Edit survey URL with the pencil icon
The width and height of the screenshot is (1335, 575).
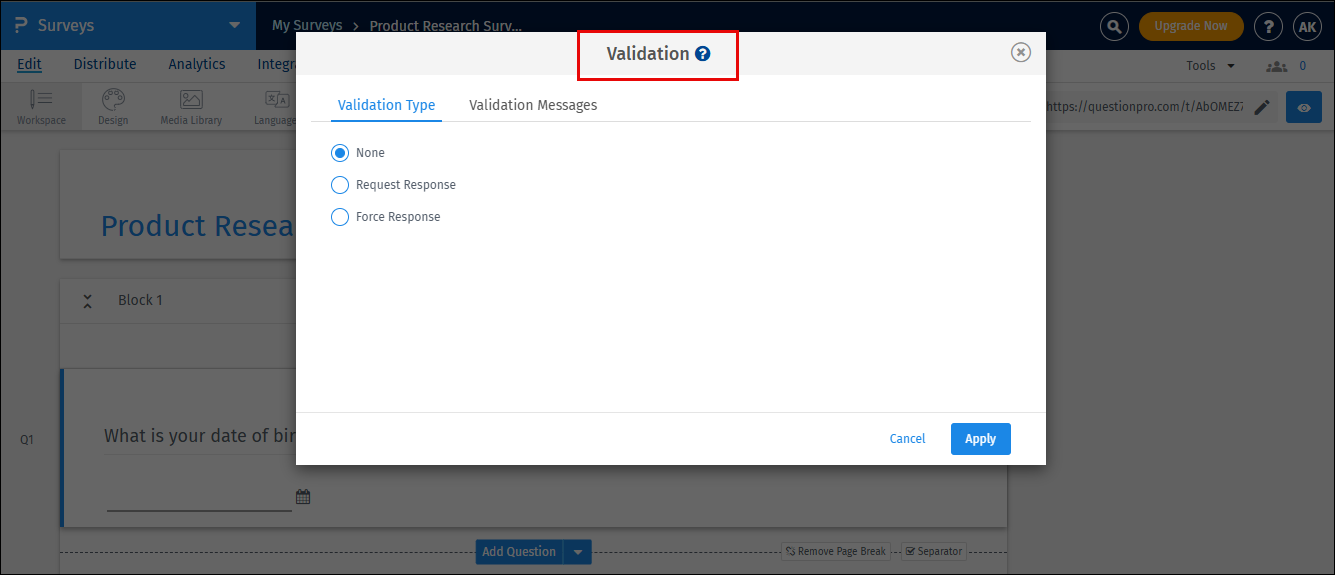point(1262,107)
